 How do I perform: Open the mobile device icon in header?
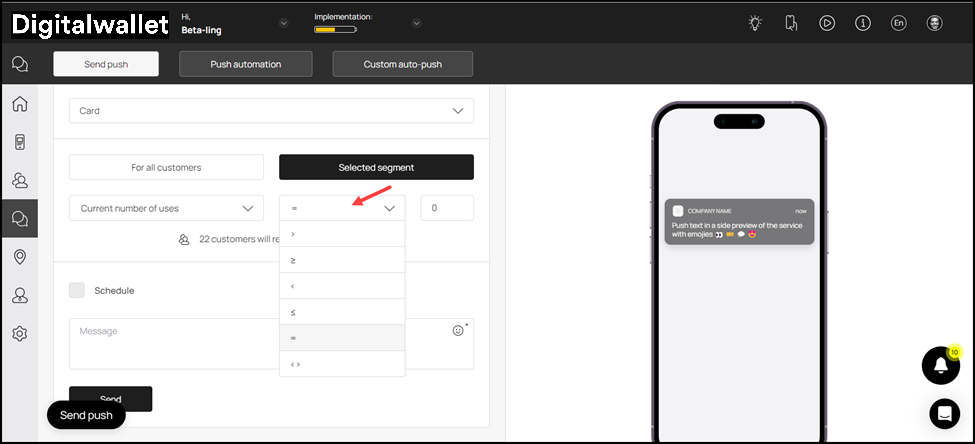[x=791, y=24]
